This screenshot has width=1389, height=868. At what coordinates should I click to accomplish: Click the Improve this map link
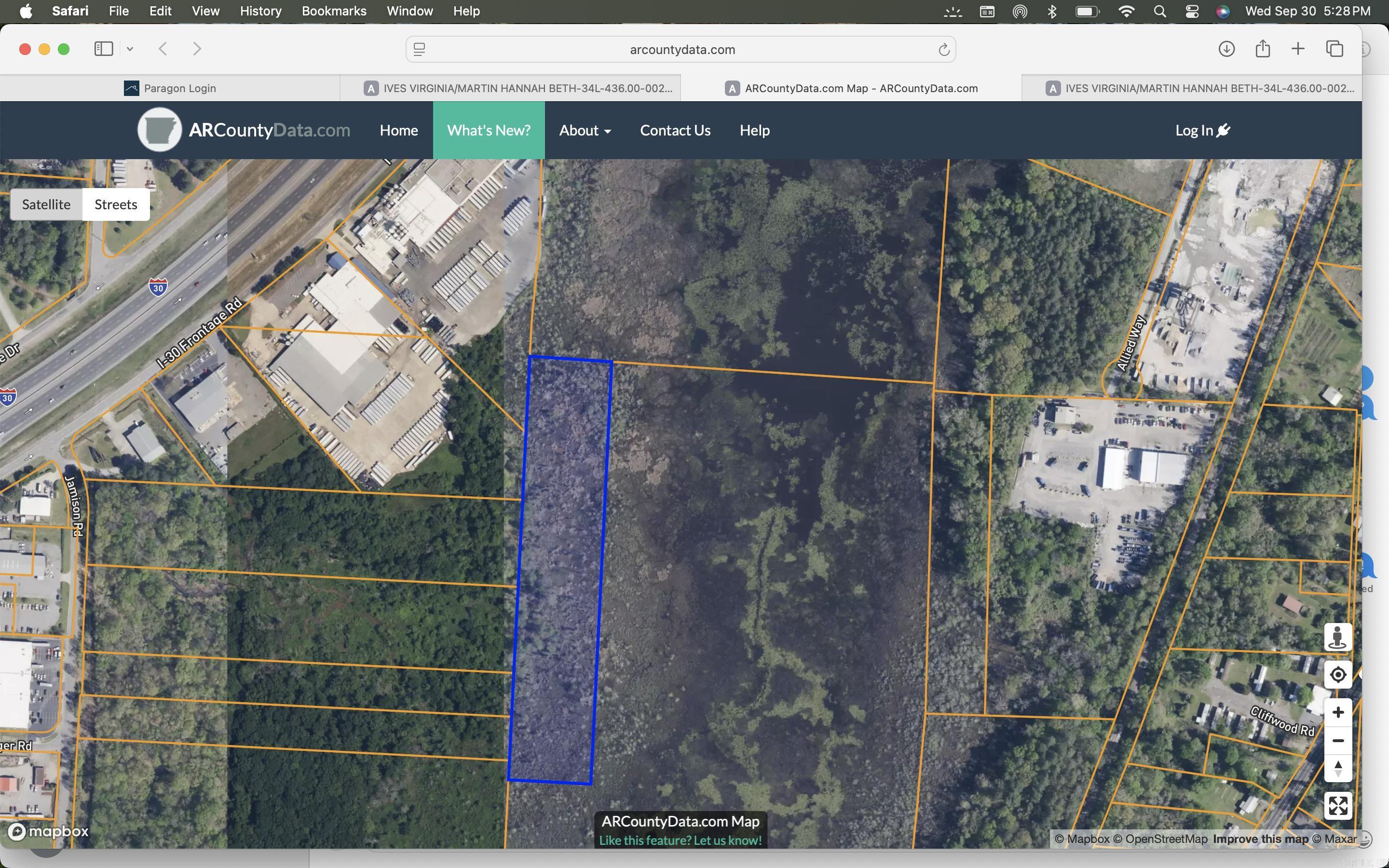[1260, 839]
